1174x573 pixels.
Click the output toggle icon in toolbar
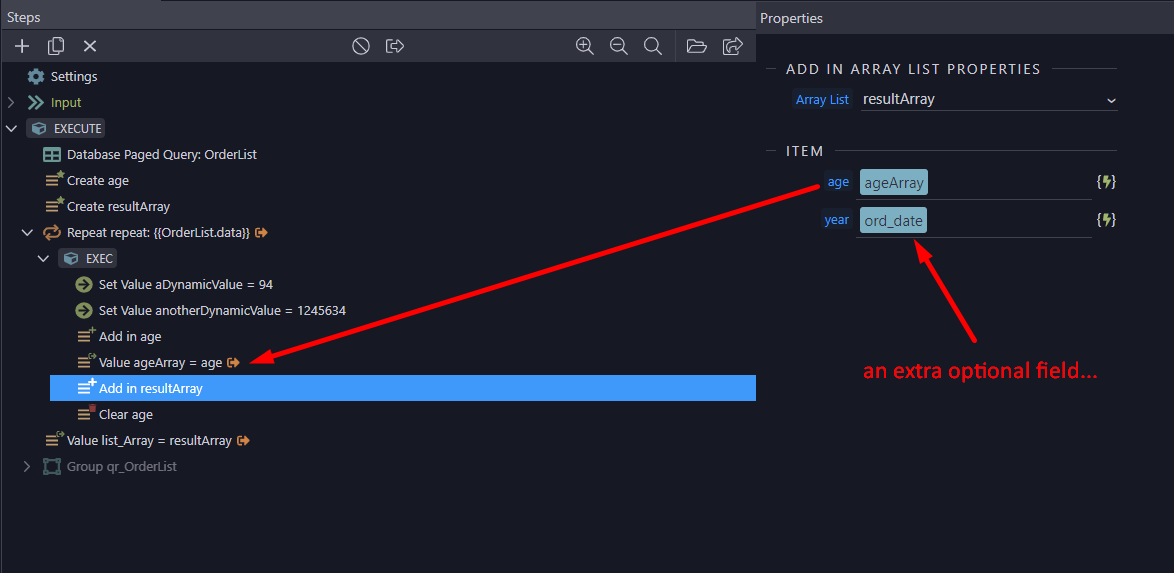[395, 46]
